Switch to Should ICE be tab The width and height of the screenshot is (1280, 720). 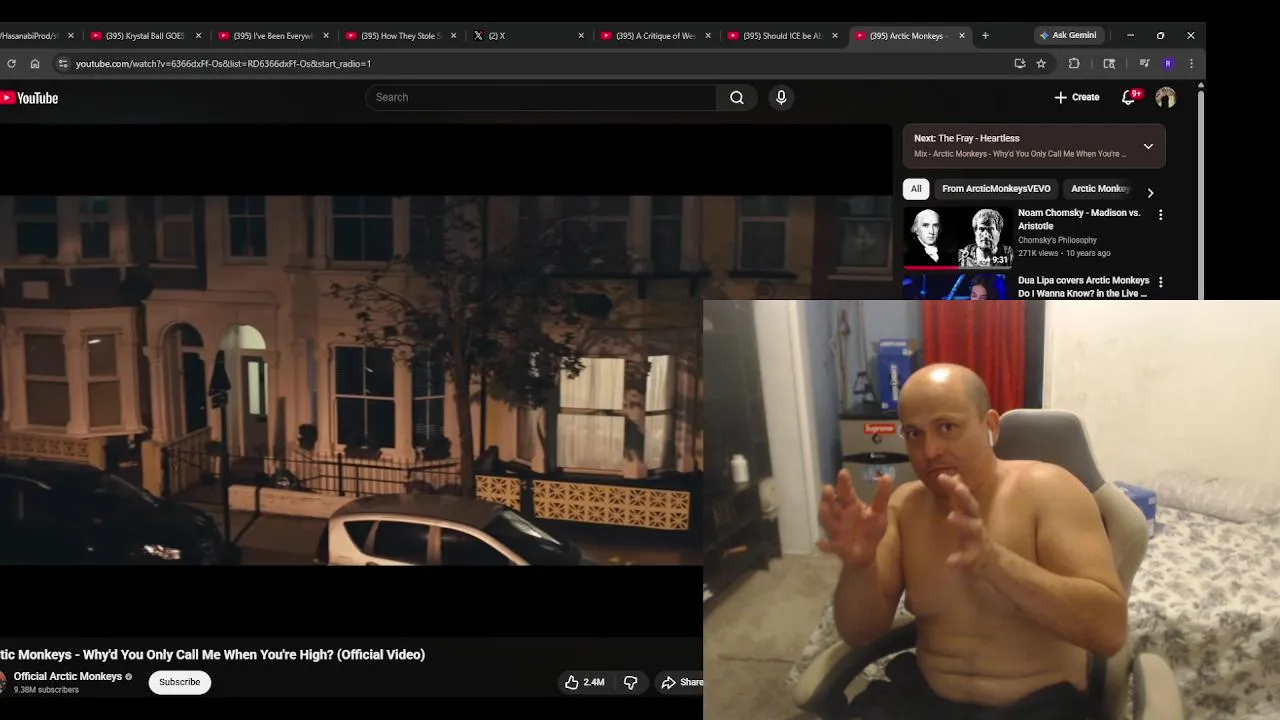point(783,35)
